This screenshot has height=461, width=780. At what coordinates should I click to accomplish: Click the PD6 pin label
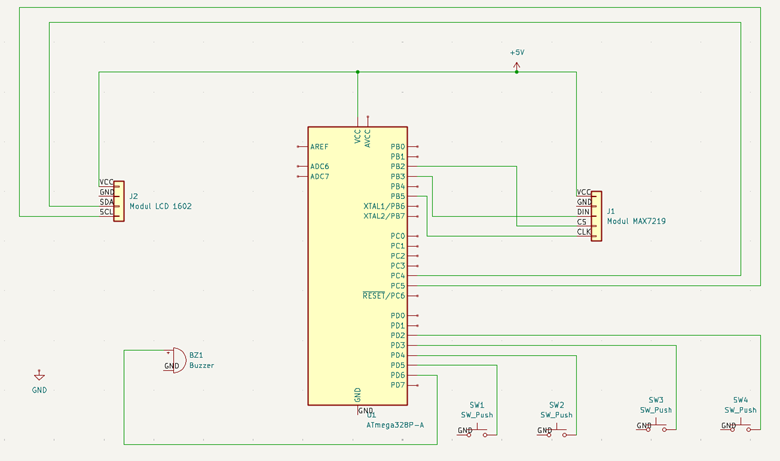point(398,375)
